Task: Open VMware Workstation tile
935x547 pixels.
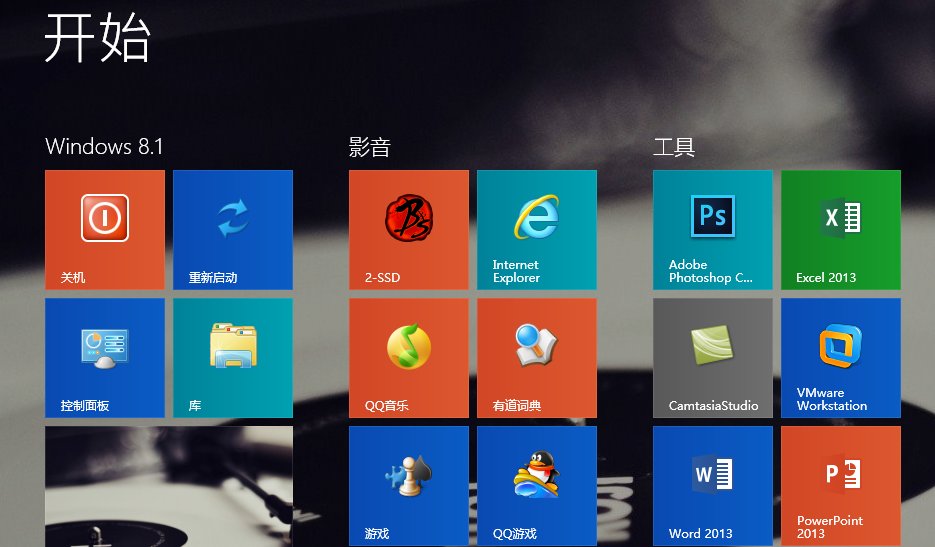Action: (x=841, y=358)
